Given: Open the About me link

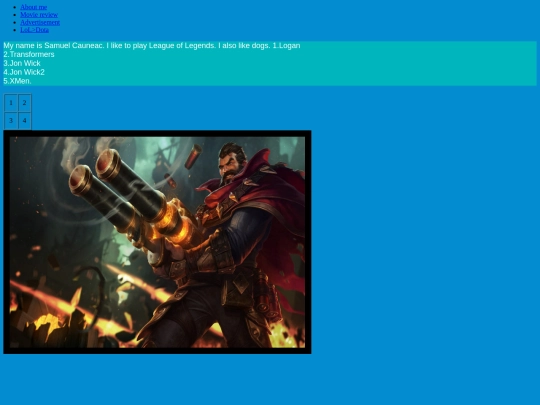Looking at the screenshot, I should [x=34, y=7].
